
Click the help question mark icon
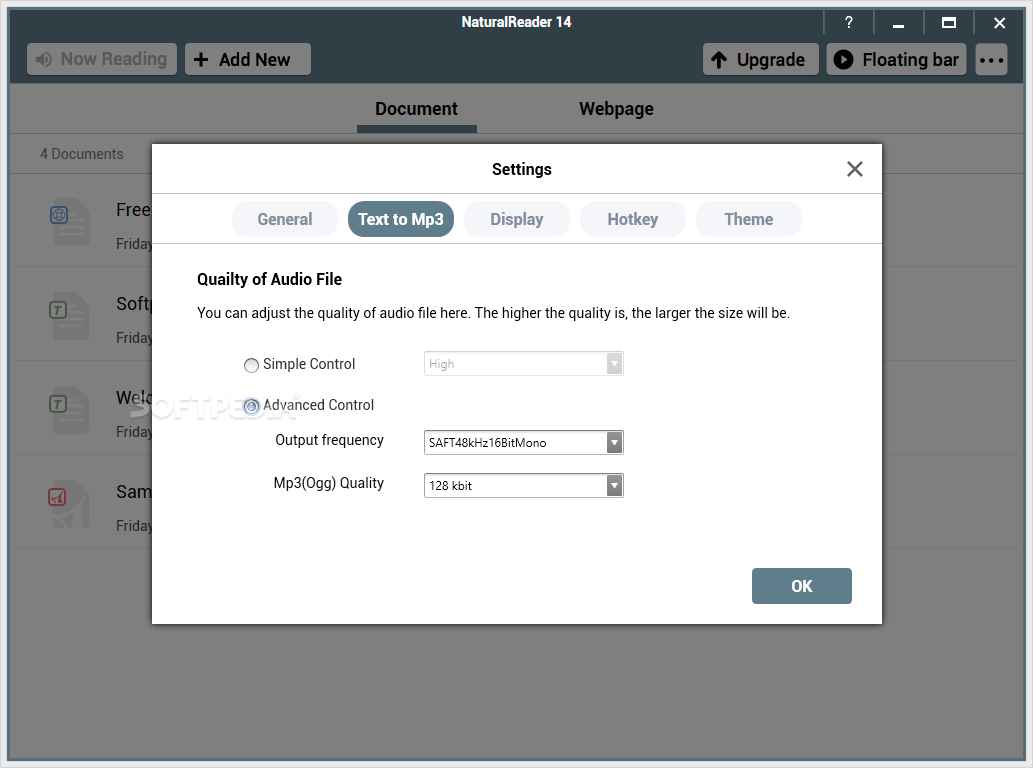[848, 23]
